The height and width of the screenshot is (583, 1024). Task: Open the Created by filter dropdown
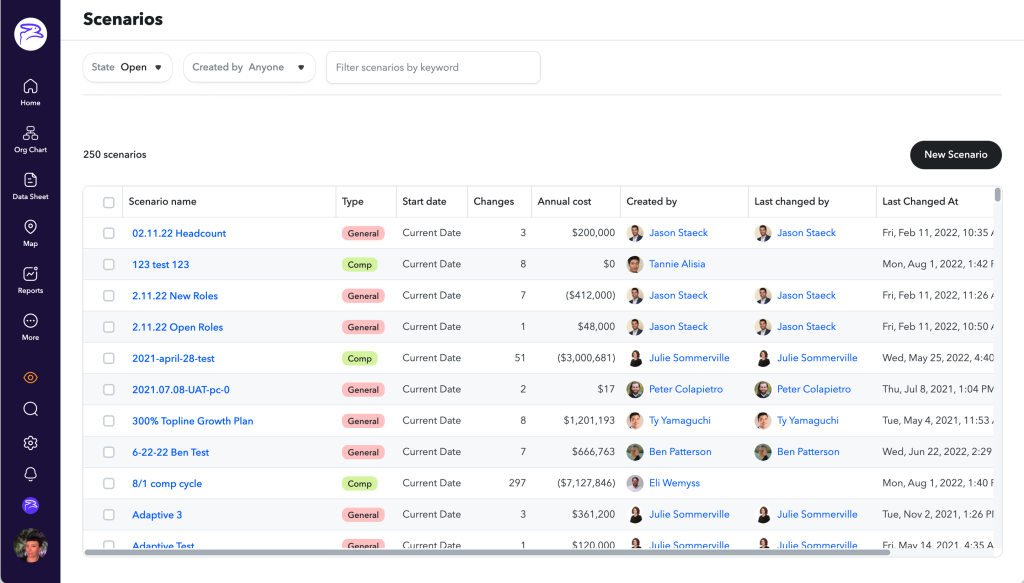pos(249,67)
